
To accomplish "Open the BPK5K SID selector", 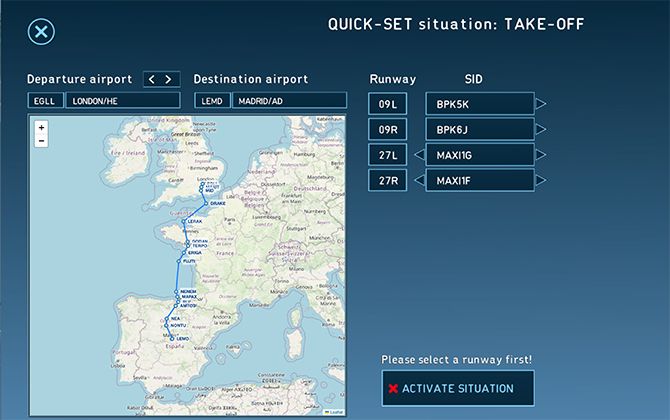I will (480, 104).
